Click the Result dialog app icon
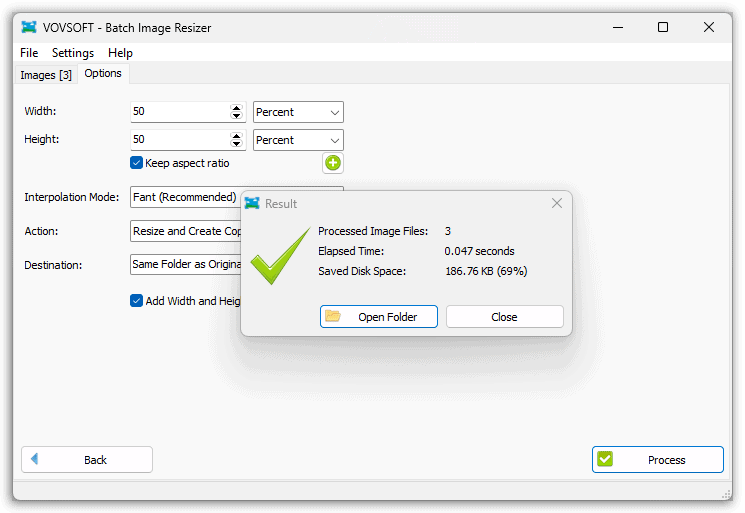Viewport: 745px width, 513px height. point(252,203)
